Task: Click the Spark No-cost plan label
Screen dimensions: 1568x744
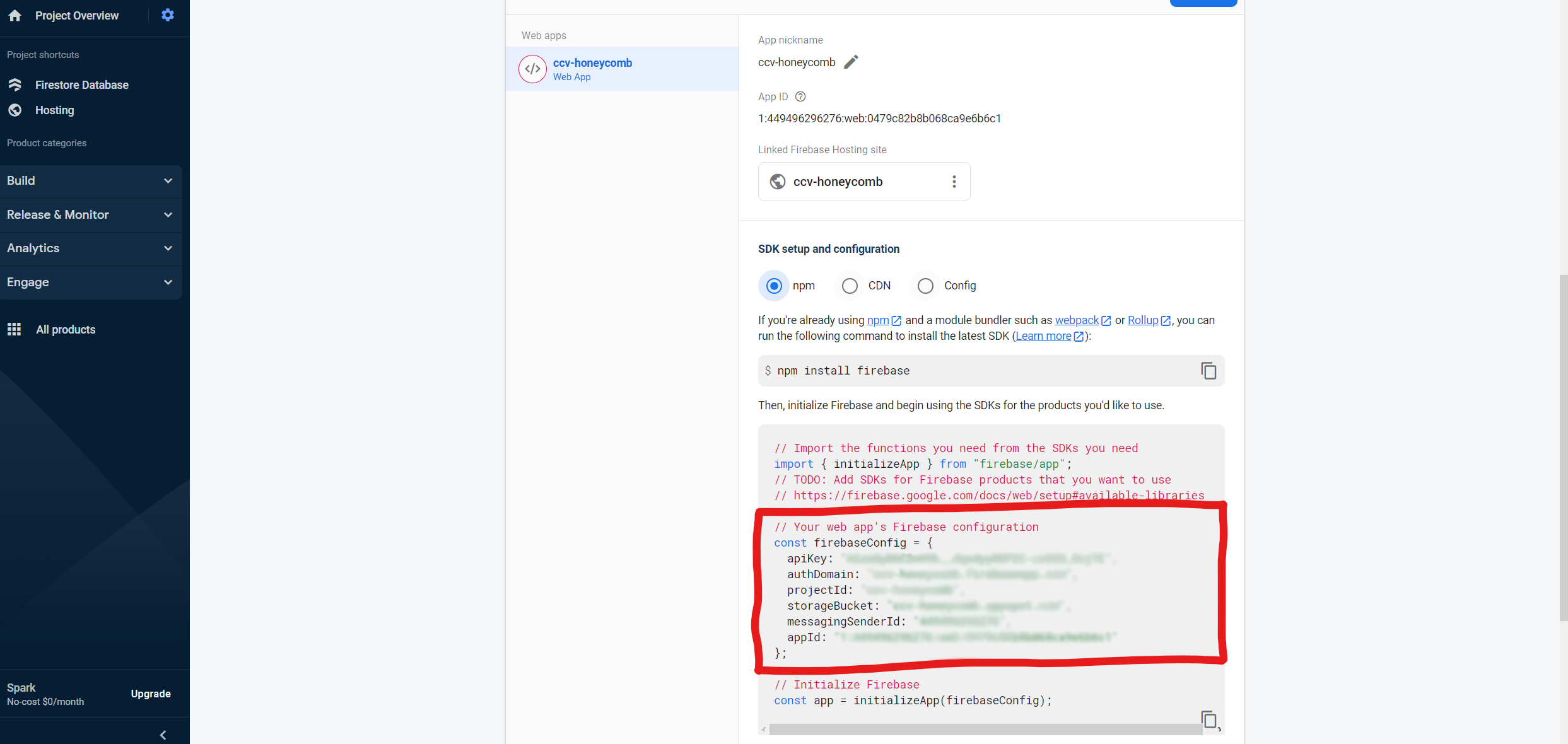Action: pyautogui.click(x=45, y=694)
